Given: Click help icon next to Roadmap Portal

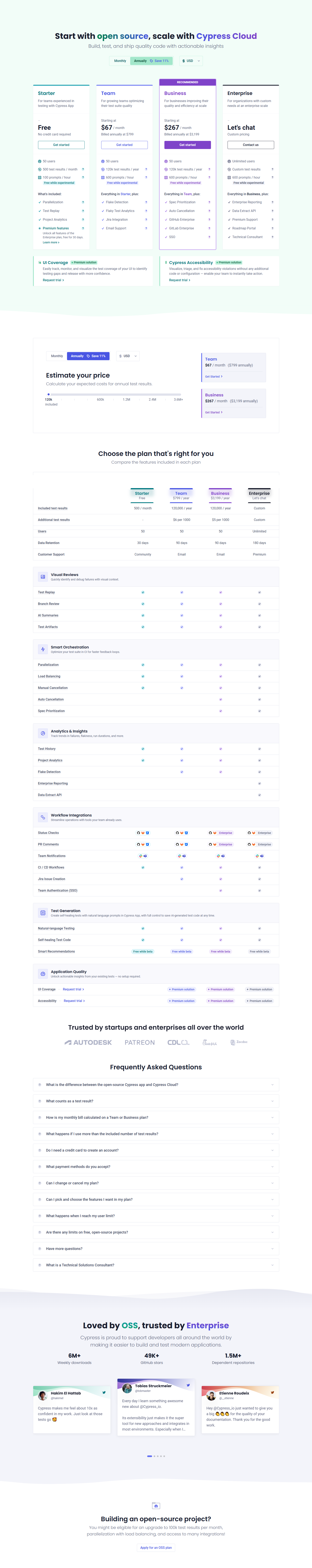Looking at the screenshot, I should point(273,228).
